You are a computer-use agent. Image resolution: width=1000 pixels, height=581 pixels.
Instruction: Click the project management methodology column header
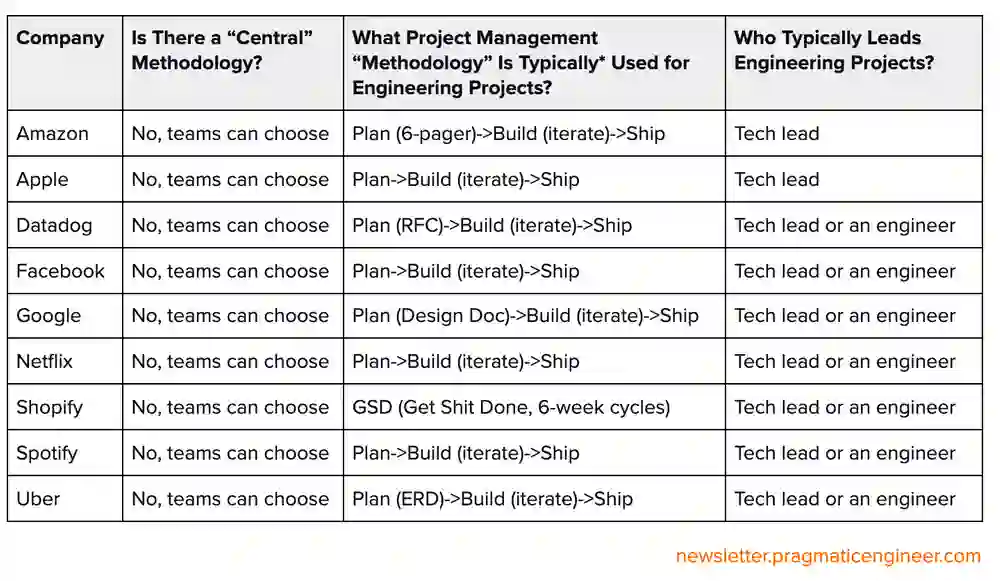point(521,63)
